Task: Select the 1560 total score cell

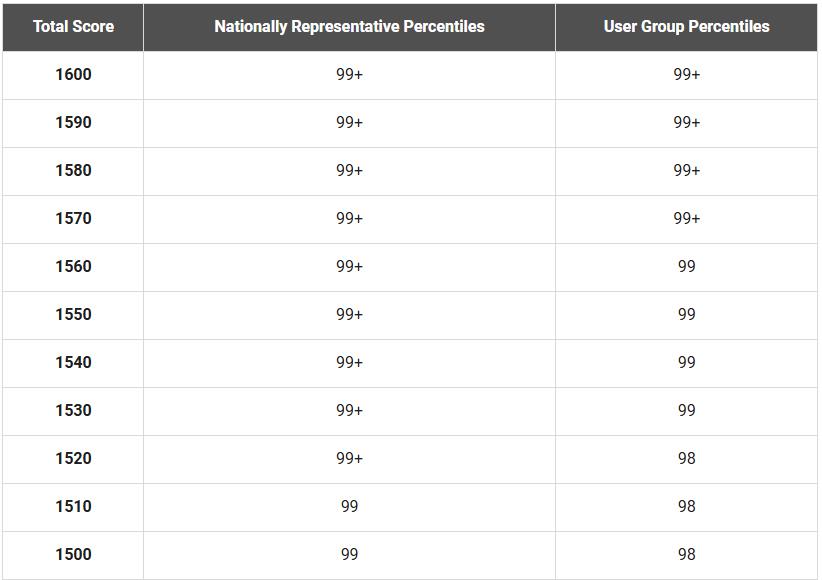Action: click(73, 266)
